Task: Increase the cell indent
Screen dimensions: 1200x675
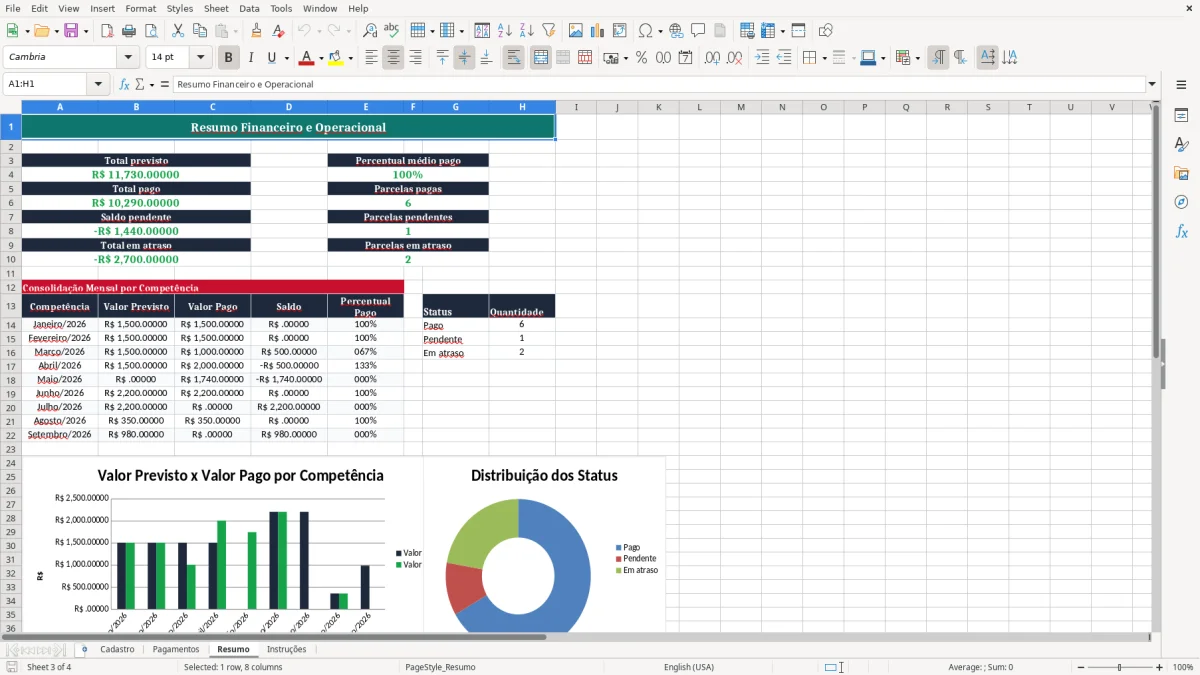Action: [x=762, y=58]
